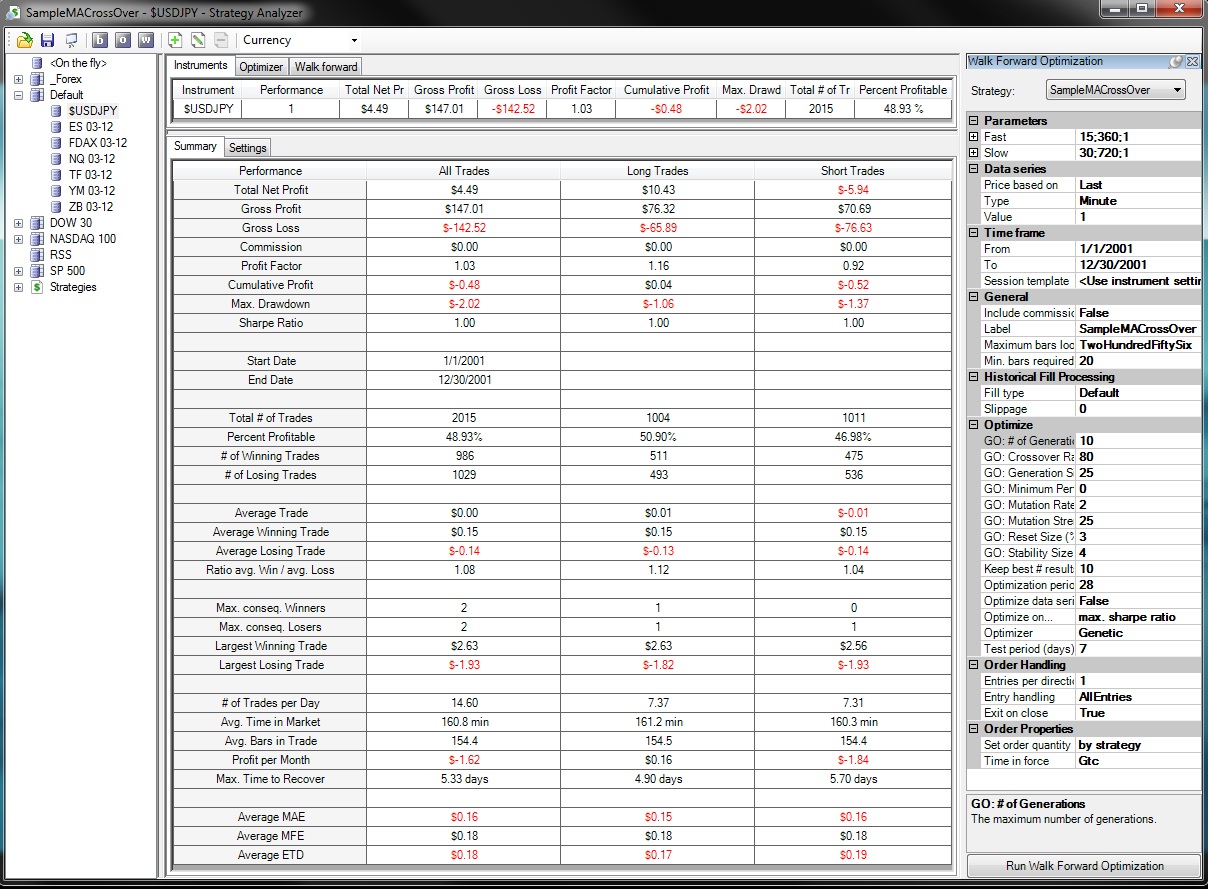
Task: Sort by Cumulative Profit column header
Action: pyautogui.click(x=666, y=90)
